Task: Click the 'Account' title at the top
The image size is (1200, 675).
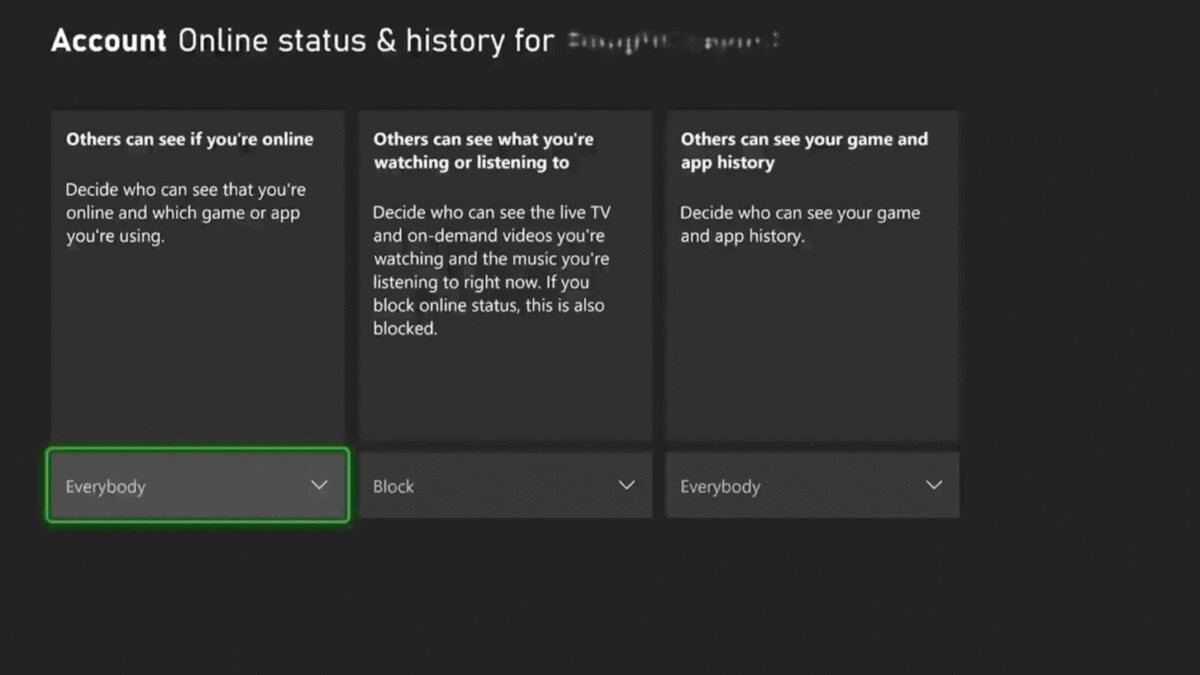Action: point(108,41)
